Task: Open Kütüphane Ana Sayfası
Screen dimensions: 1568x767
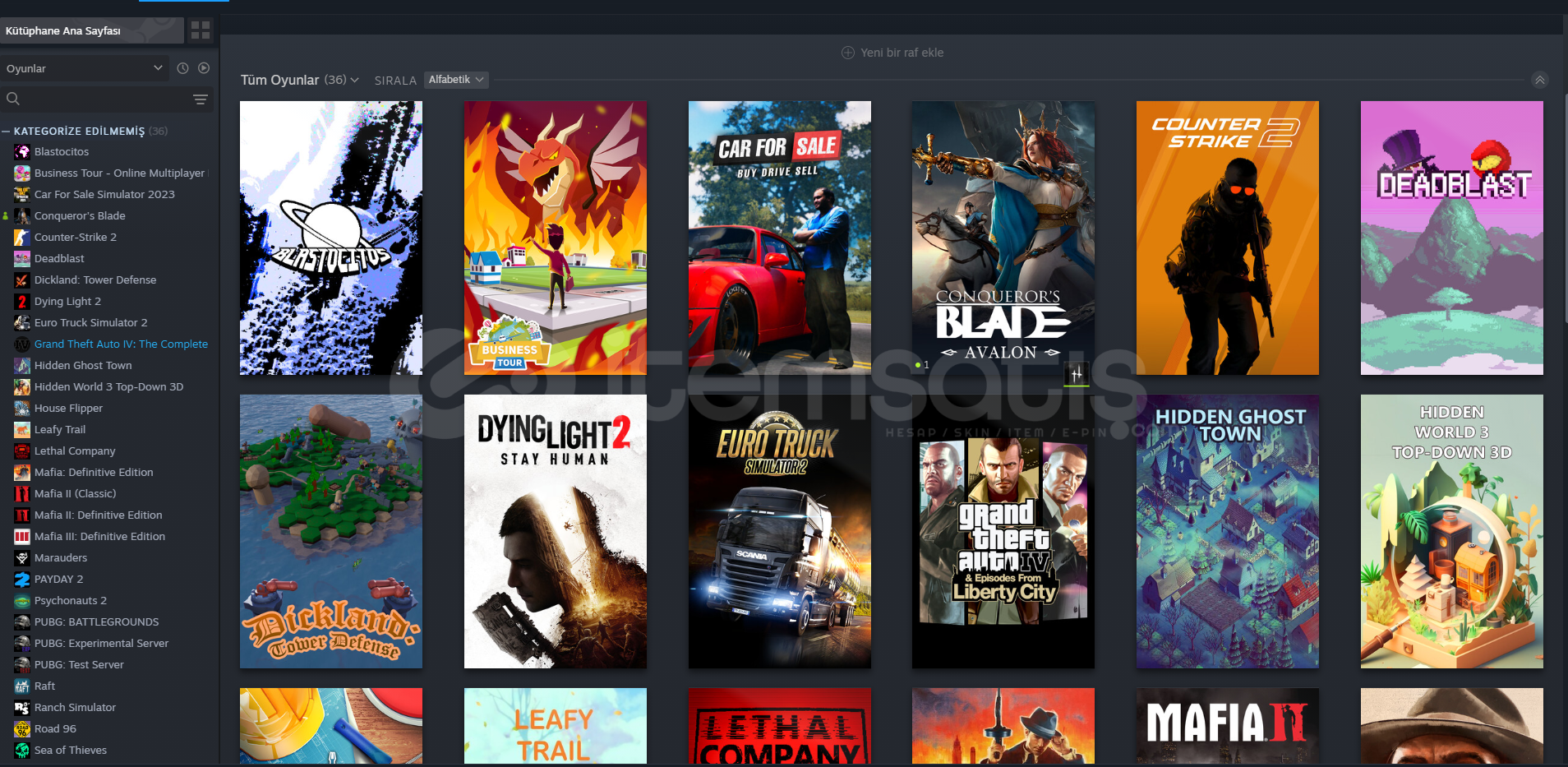Action: pyautogui.click(x=91, y=30)
